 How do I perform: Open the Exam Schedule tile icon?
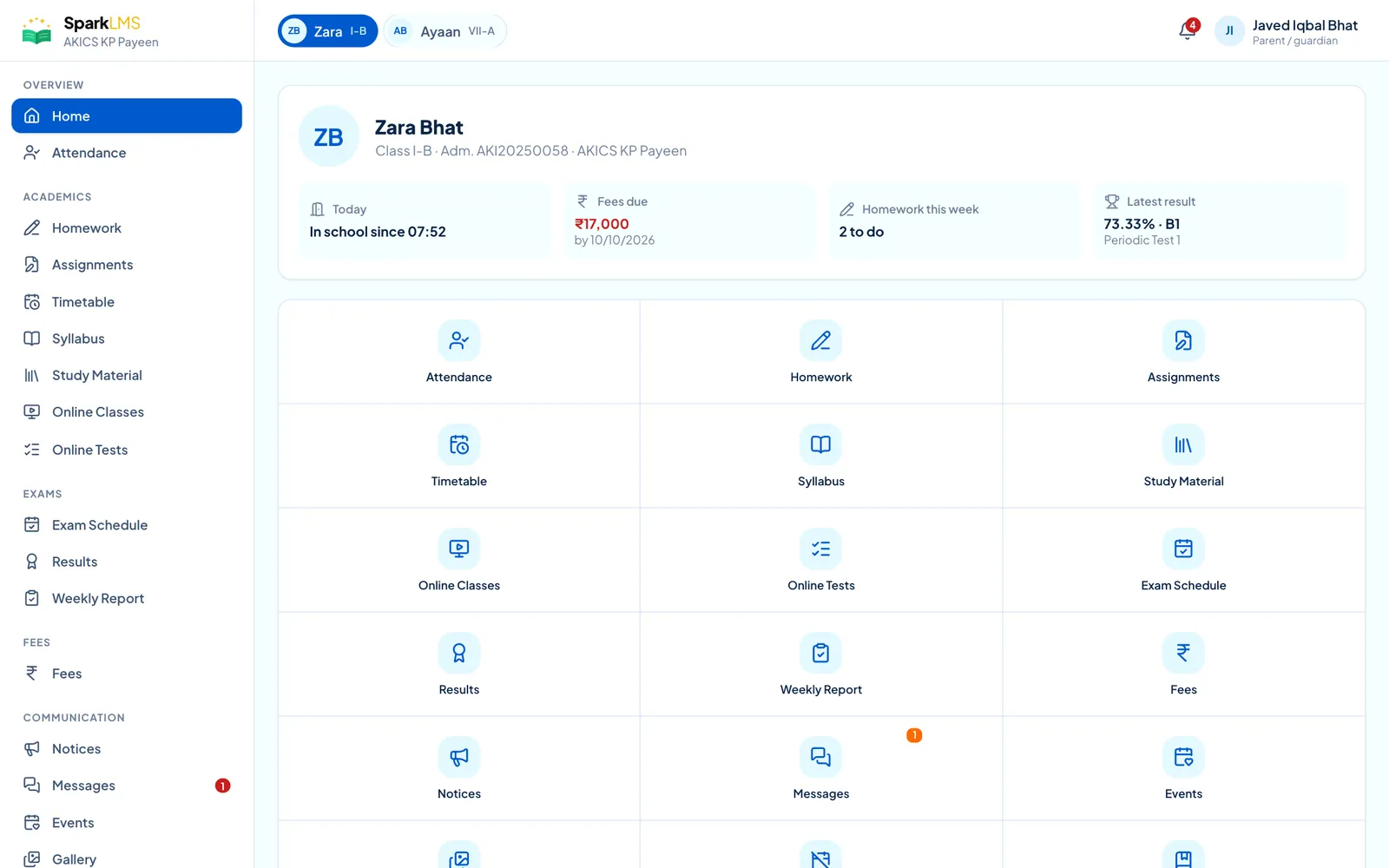coord(1183,549)
